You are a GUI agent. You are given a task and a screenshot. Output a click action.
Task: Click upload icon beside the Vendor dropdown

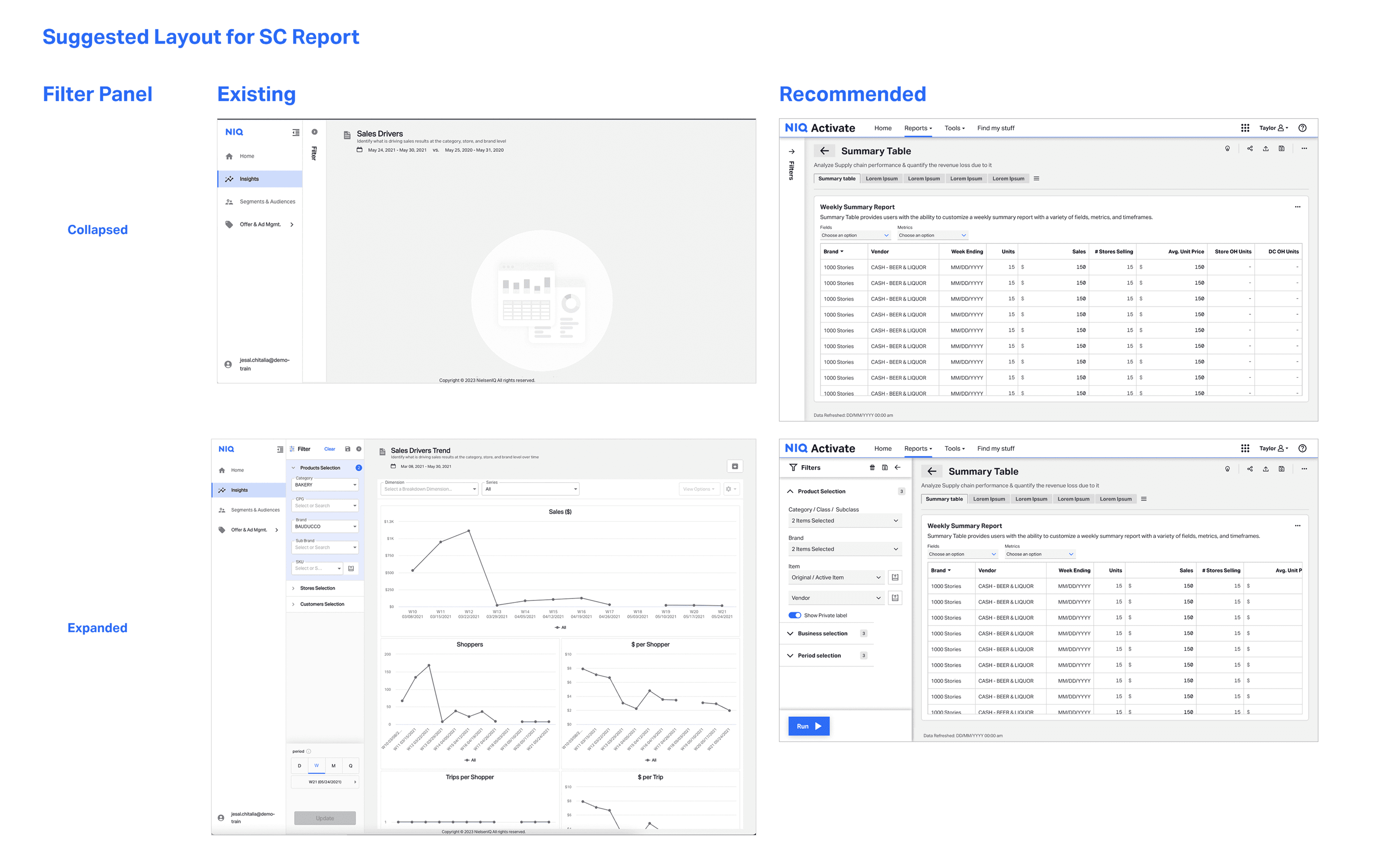click(x=894, y=598)
